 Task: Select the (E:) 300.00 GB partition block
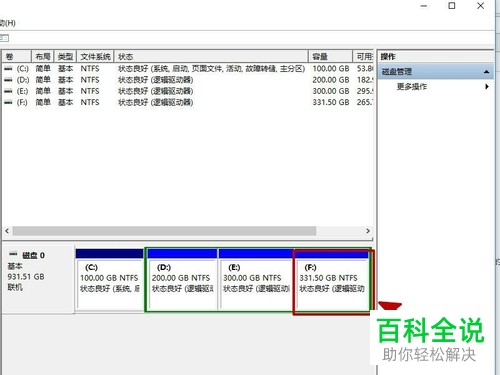click(x=256, y=279)
